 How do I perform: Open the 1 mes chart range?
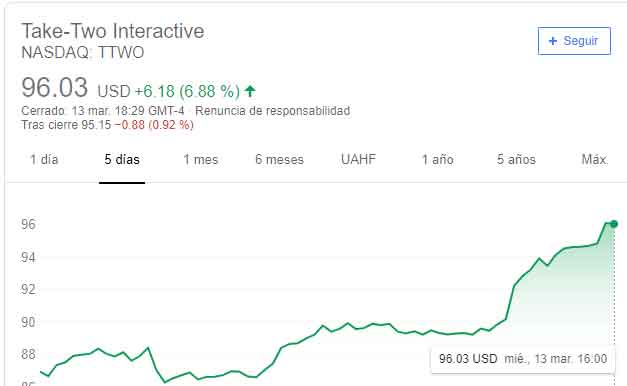point(201,160)
